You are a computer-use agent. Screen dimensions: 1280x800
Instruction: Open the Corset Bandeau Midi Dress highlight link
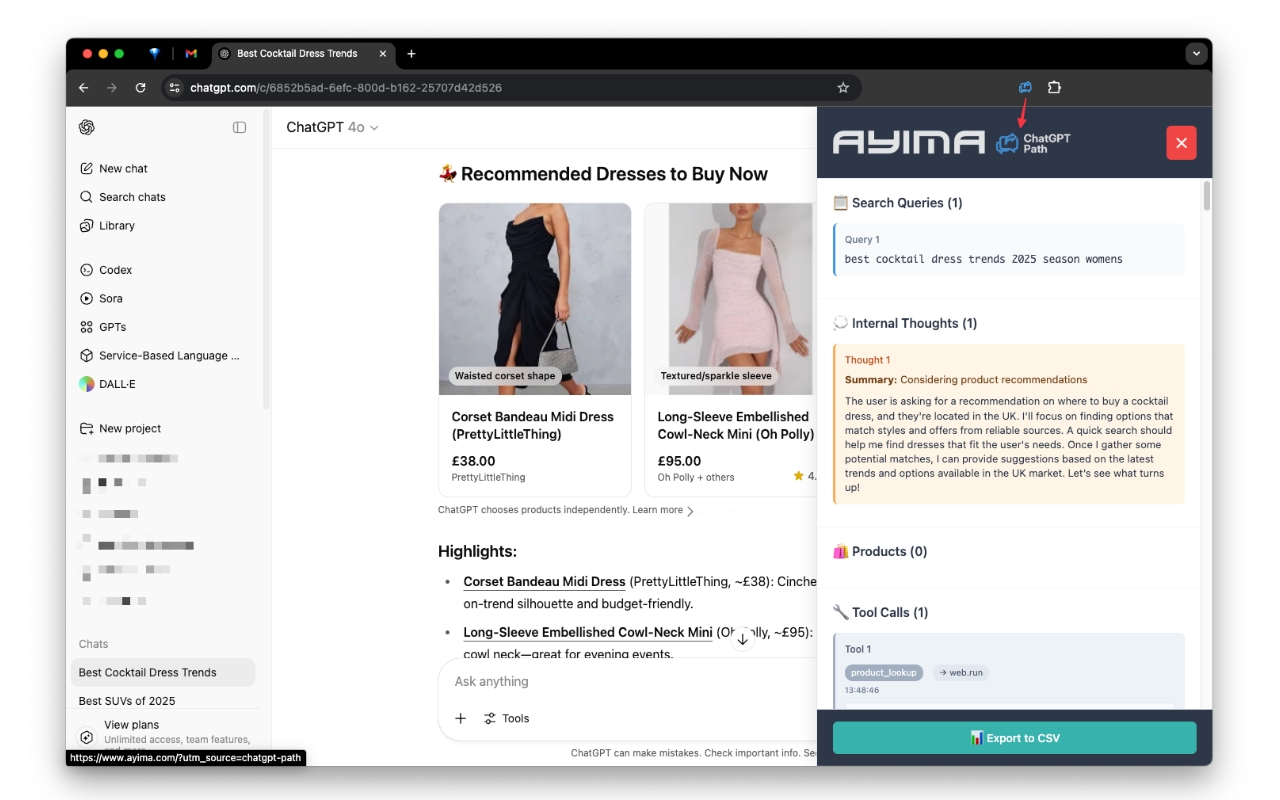[544, 582]
